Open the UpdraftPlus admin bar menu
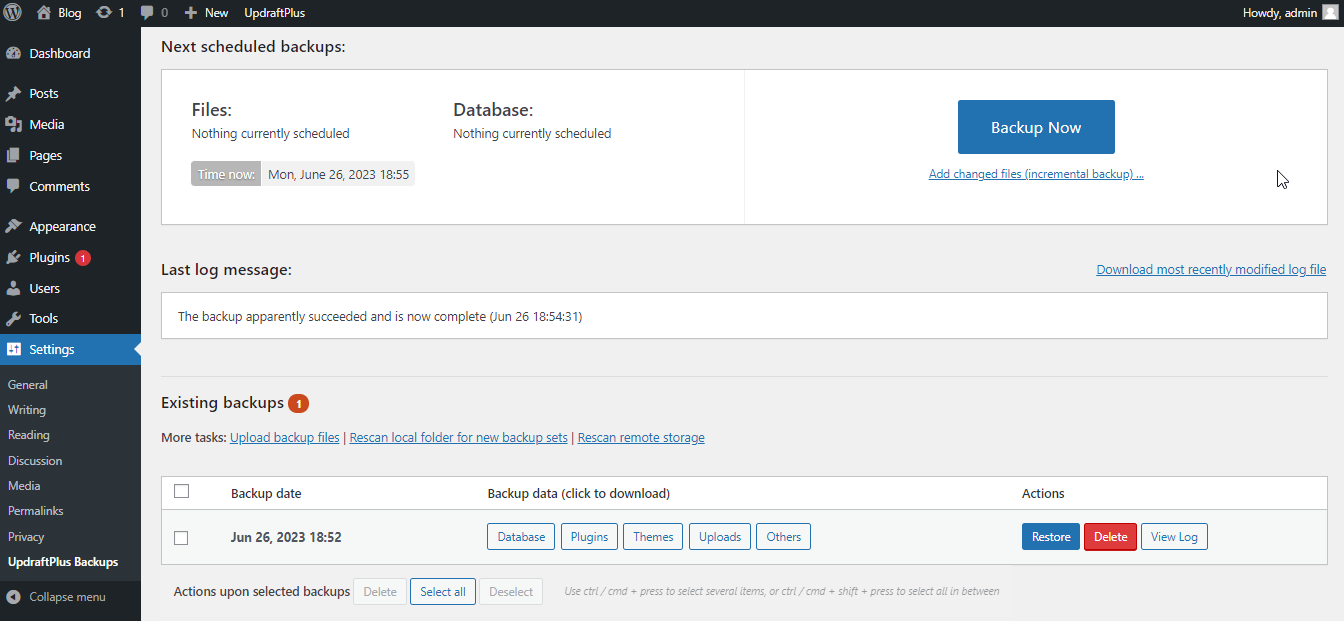 275,13
